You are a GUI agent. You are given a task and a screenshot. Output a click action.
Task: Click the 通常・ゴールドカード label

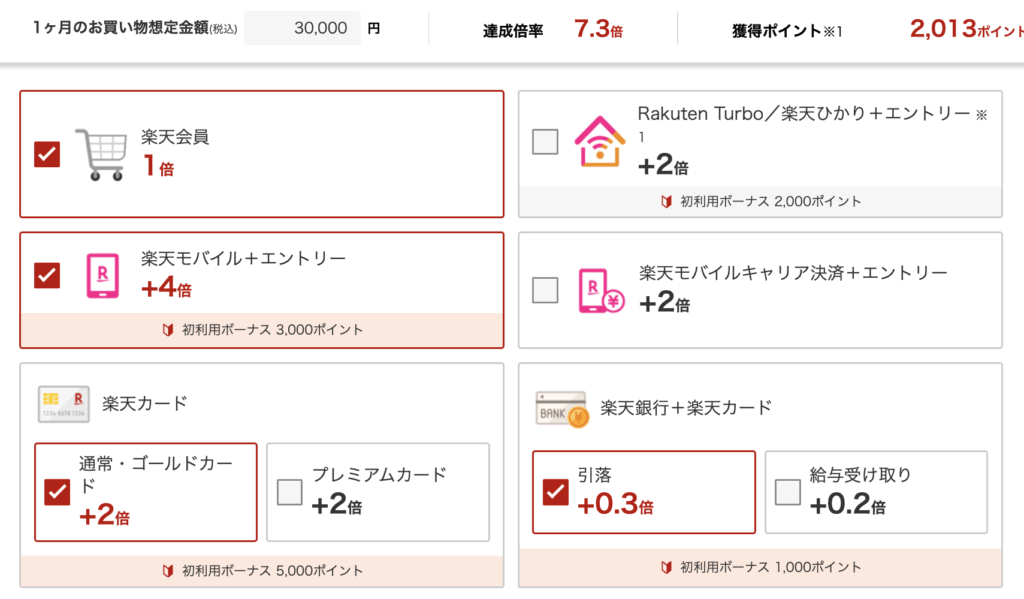pos(155,474)
